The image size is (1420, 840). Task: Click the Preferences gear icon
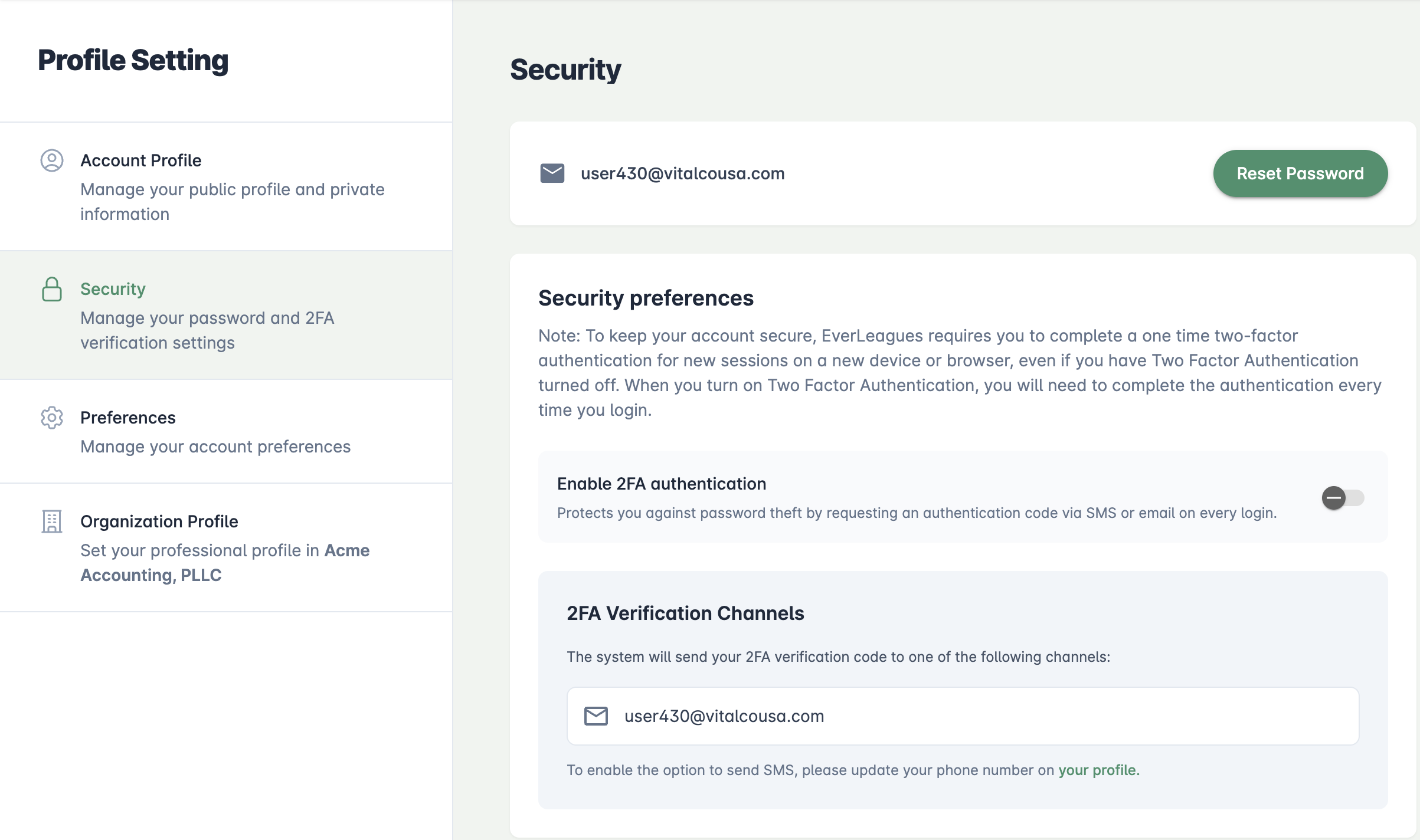coord(52,418)
